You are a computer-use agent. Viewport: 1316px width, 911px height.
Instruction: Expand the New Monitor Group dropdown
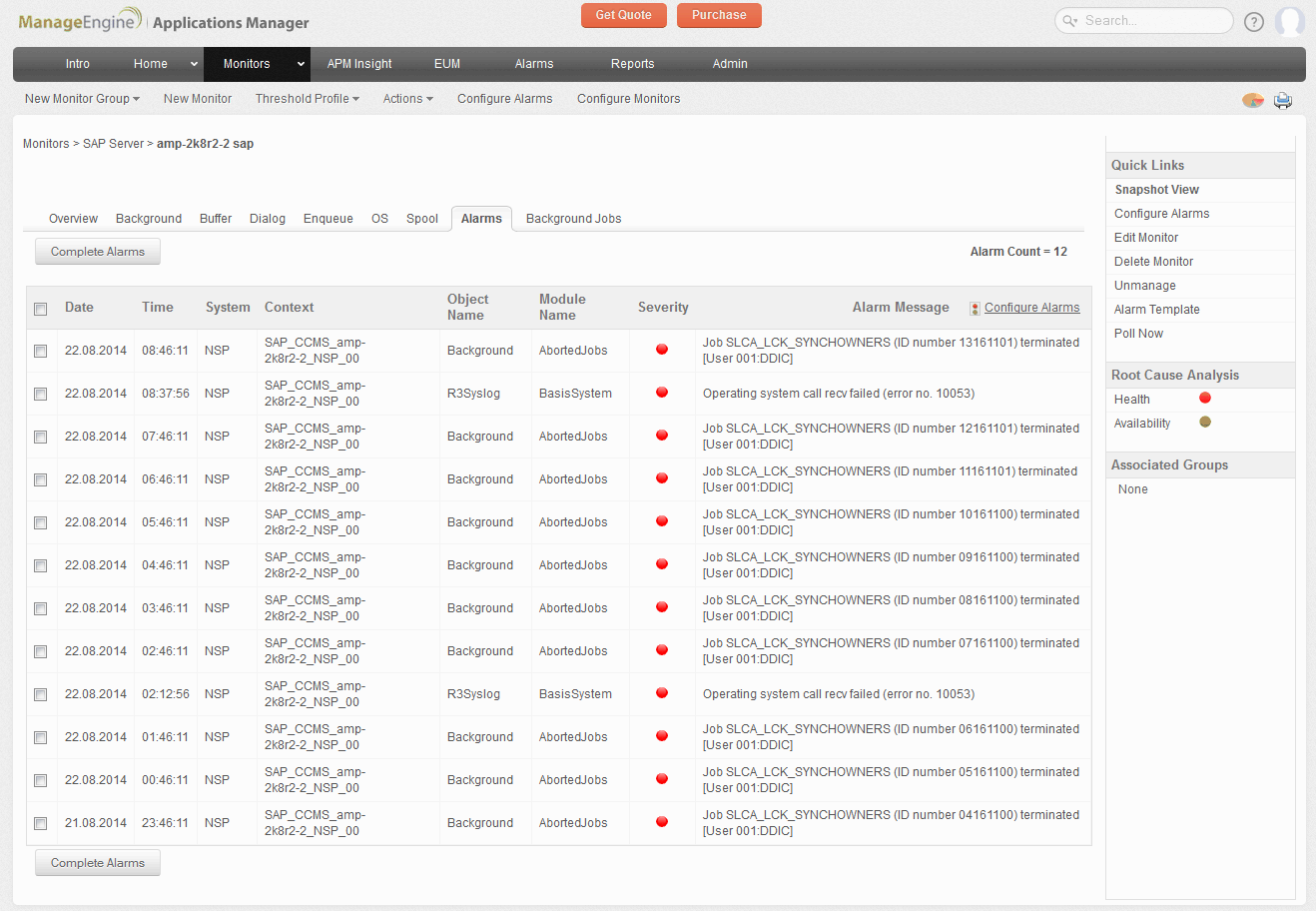[82, 99]
